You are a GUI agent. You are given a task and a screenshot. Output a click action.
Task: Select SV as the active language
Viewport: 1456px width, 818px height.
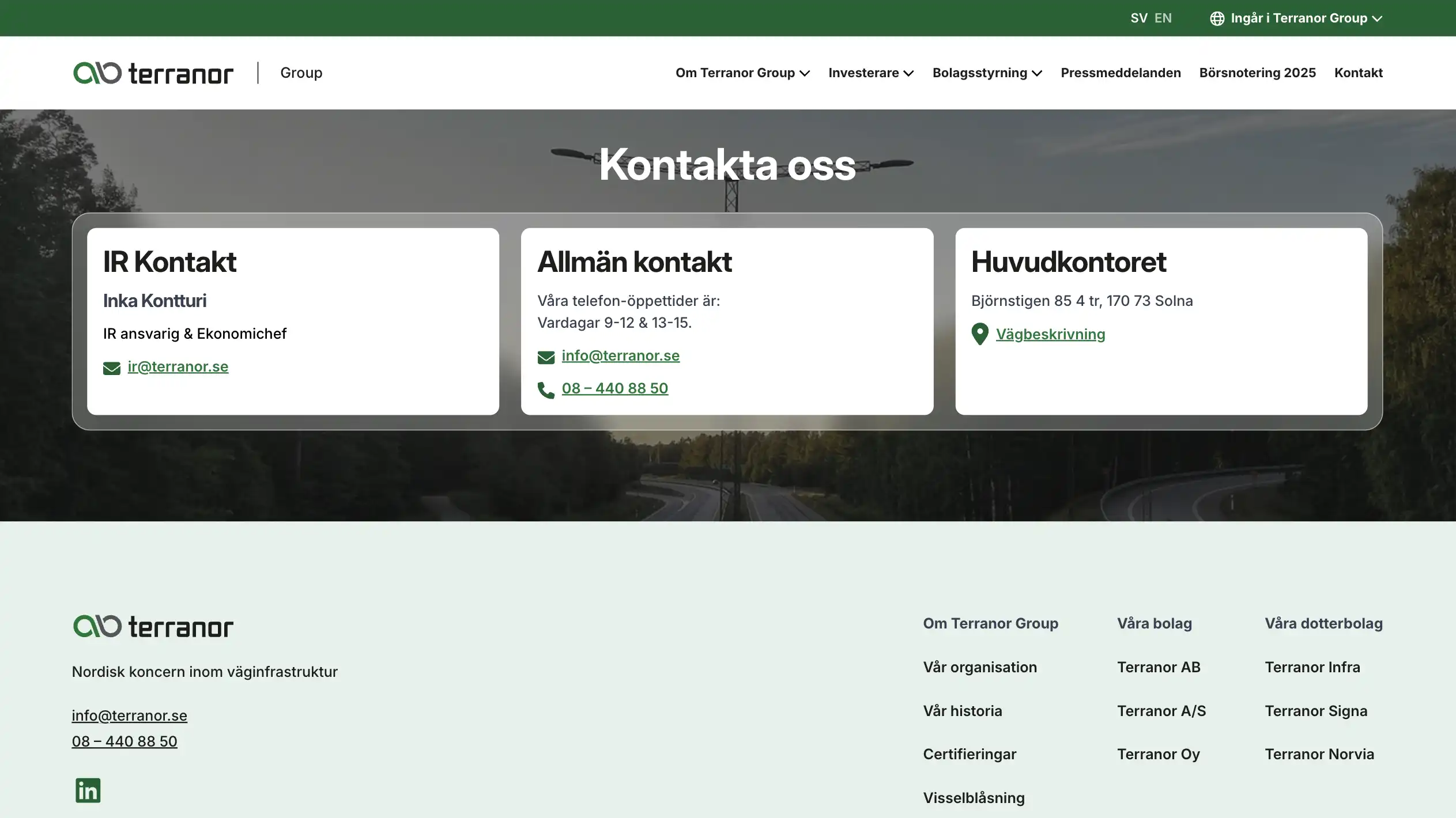point(1138,18)
